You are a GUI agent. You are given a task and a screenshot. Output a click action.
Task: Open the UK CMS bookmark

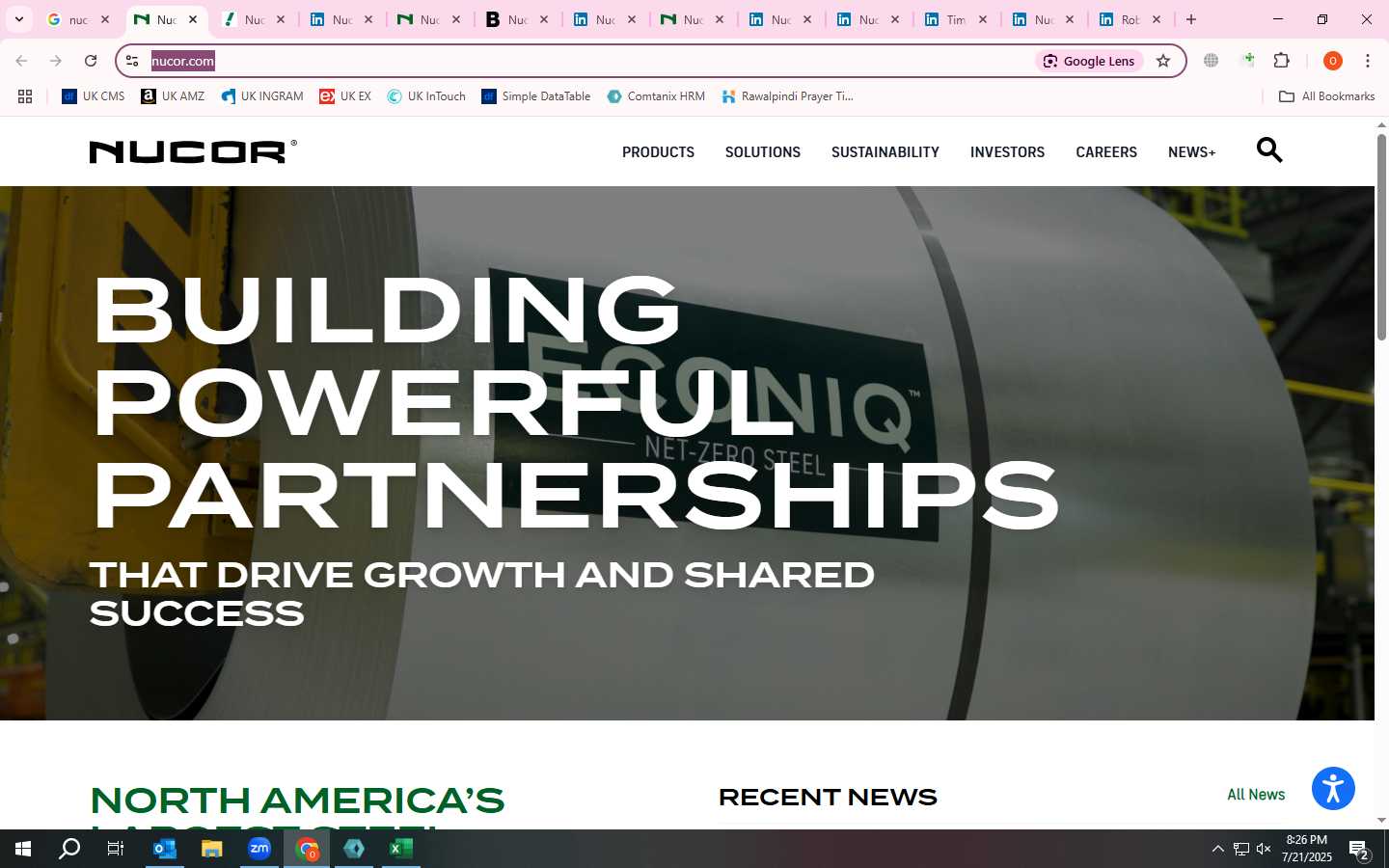coord(94,96)
